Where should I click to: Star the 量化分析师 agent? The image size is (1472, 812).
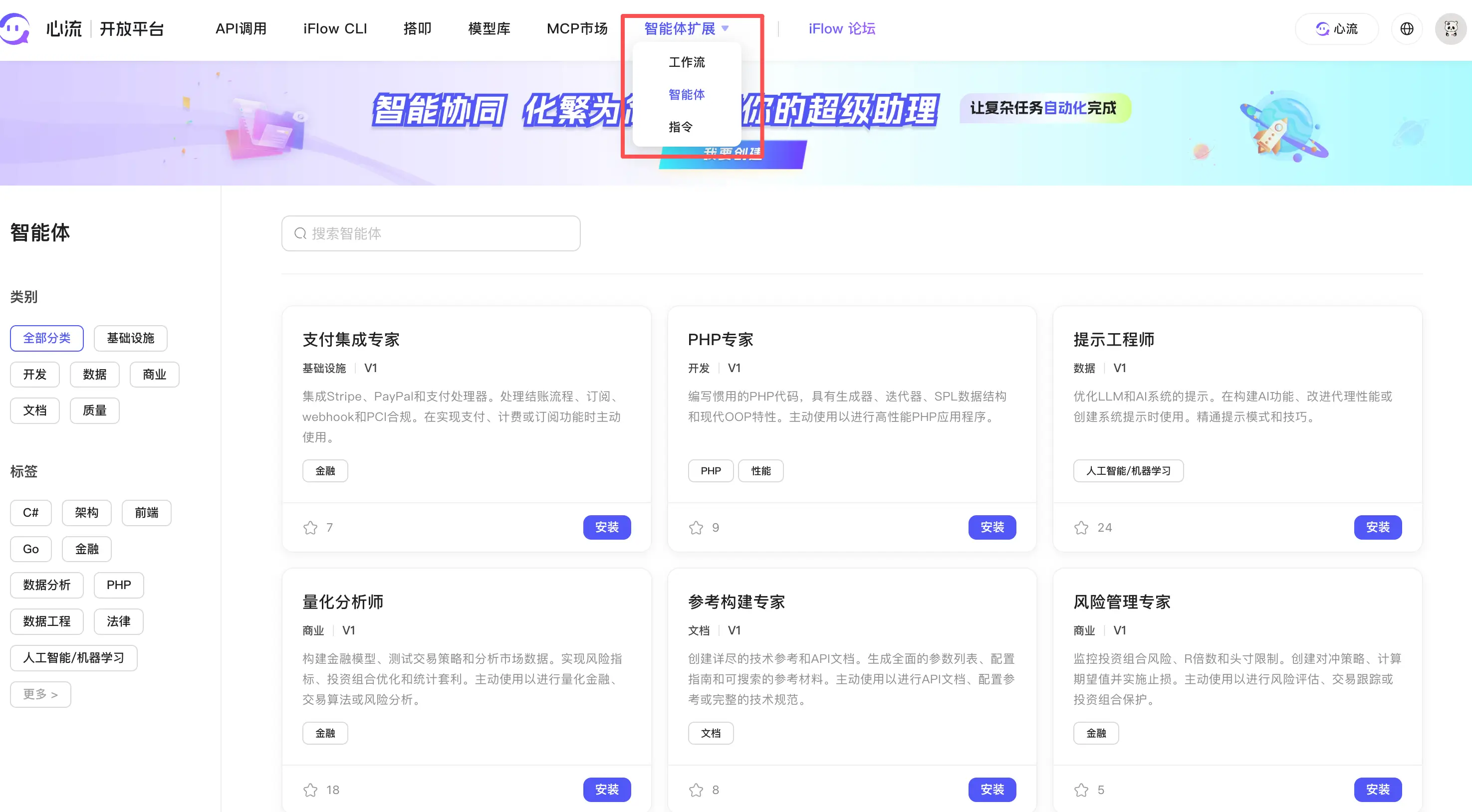coord(310,790)
